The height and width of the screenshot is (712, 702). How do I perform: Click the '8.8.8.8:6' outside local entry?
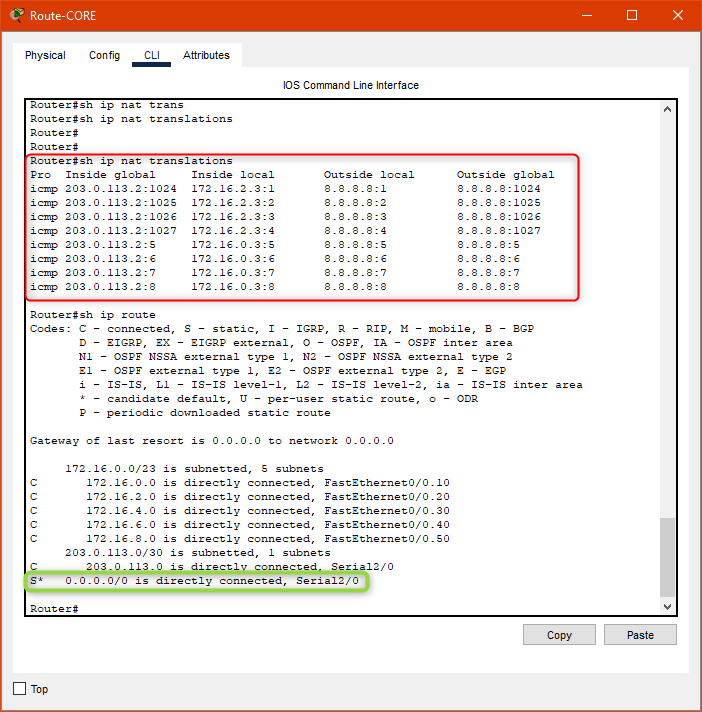(x=355, y=259)
